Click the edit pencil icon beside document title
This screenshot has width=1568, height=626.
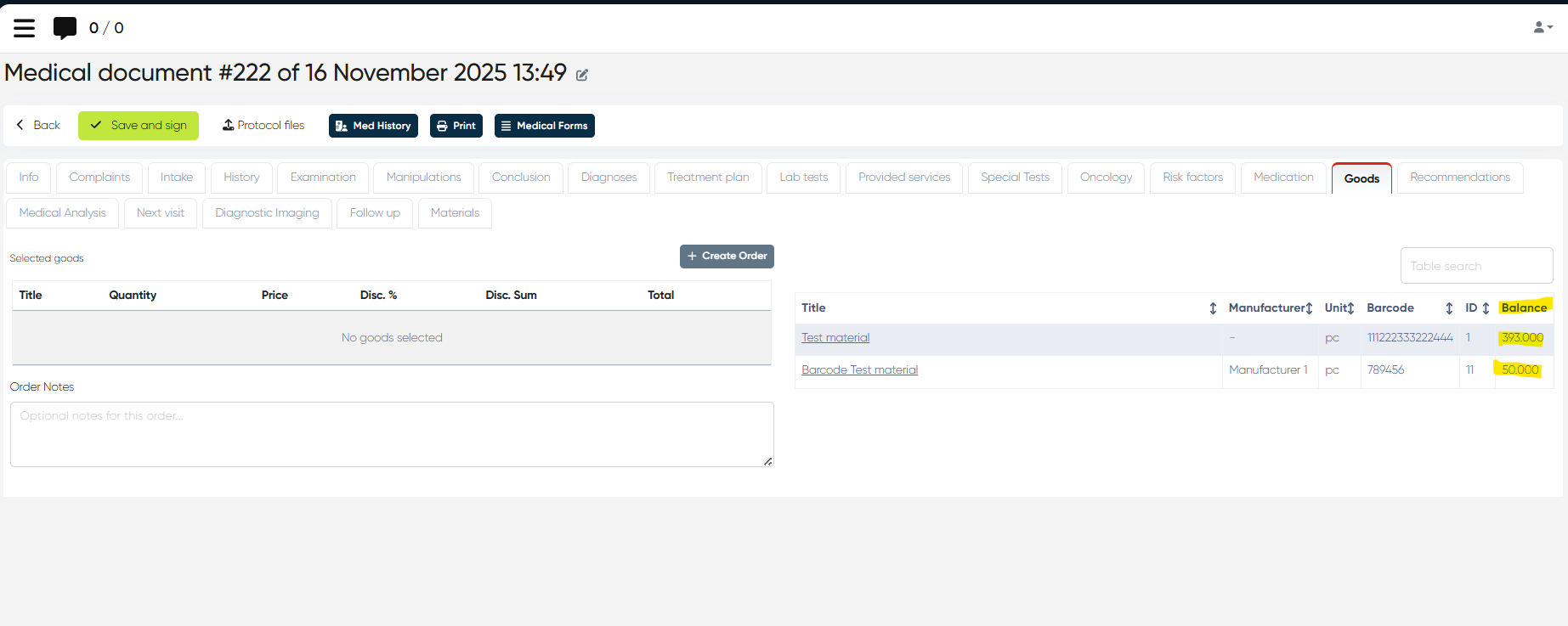[x=582, y=75]
